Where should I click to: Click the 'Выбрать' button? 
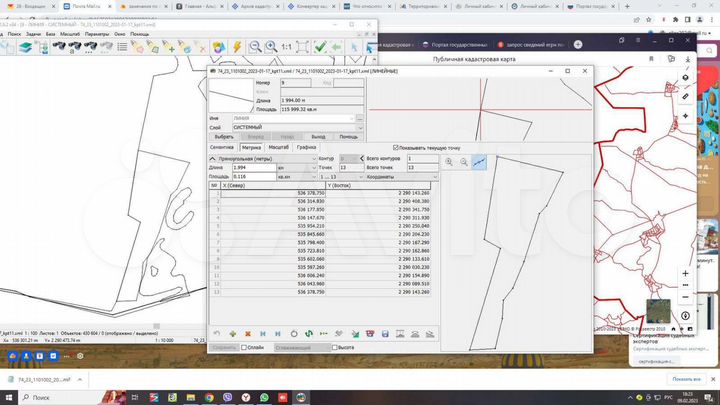pyautogui.click(x=224, y=137)
